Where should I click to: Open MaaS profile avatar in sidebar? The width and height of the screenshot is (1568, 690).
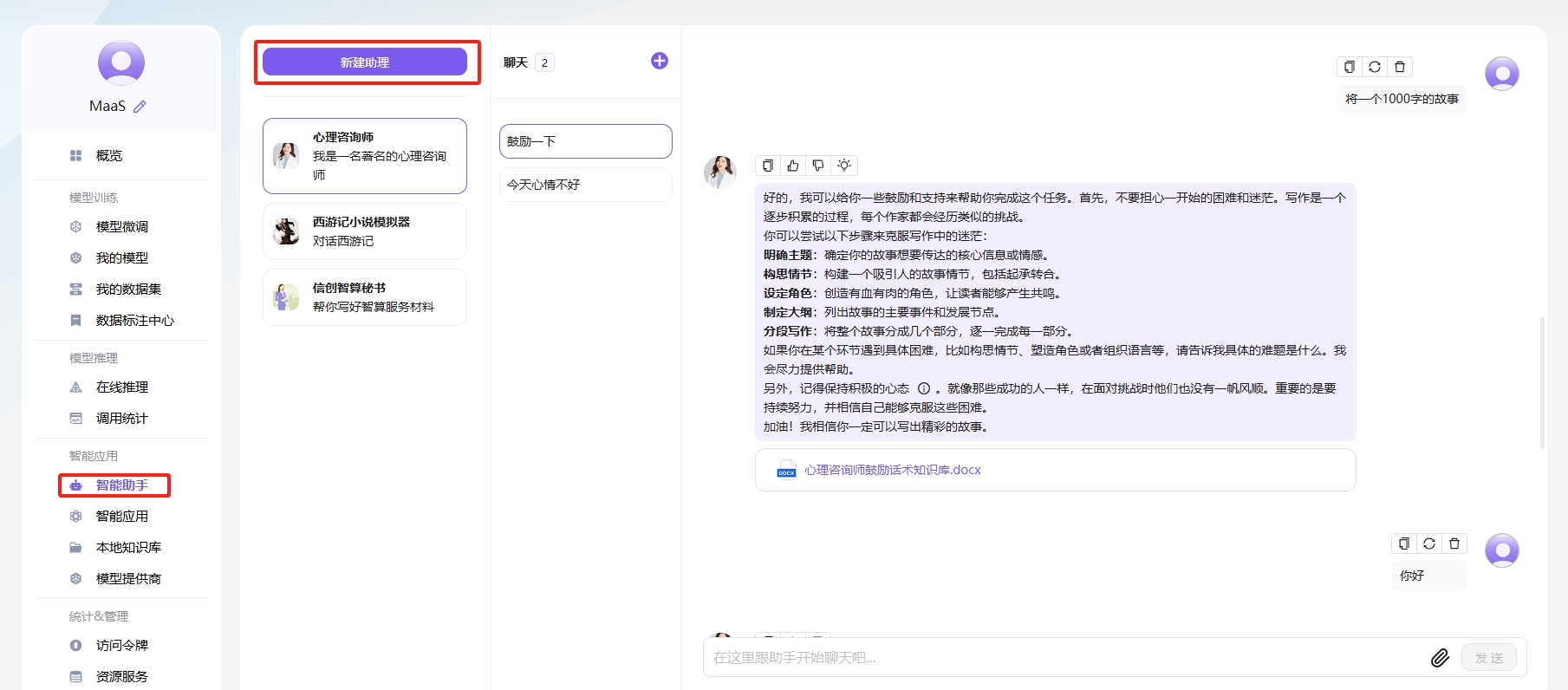[121, 62]
